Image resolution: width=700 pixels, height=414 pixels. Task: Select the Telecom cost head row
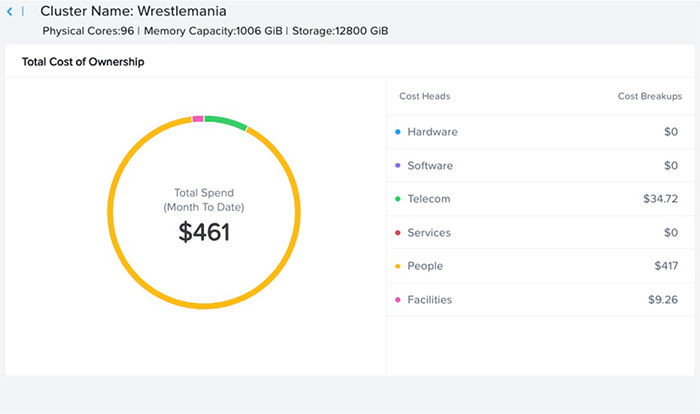pos(541,199)
